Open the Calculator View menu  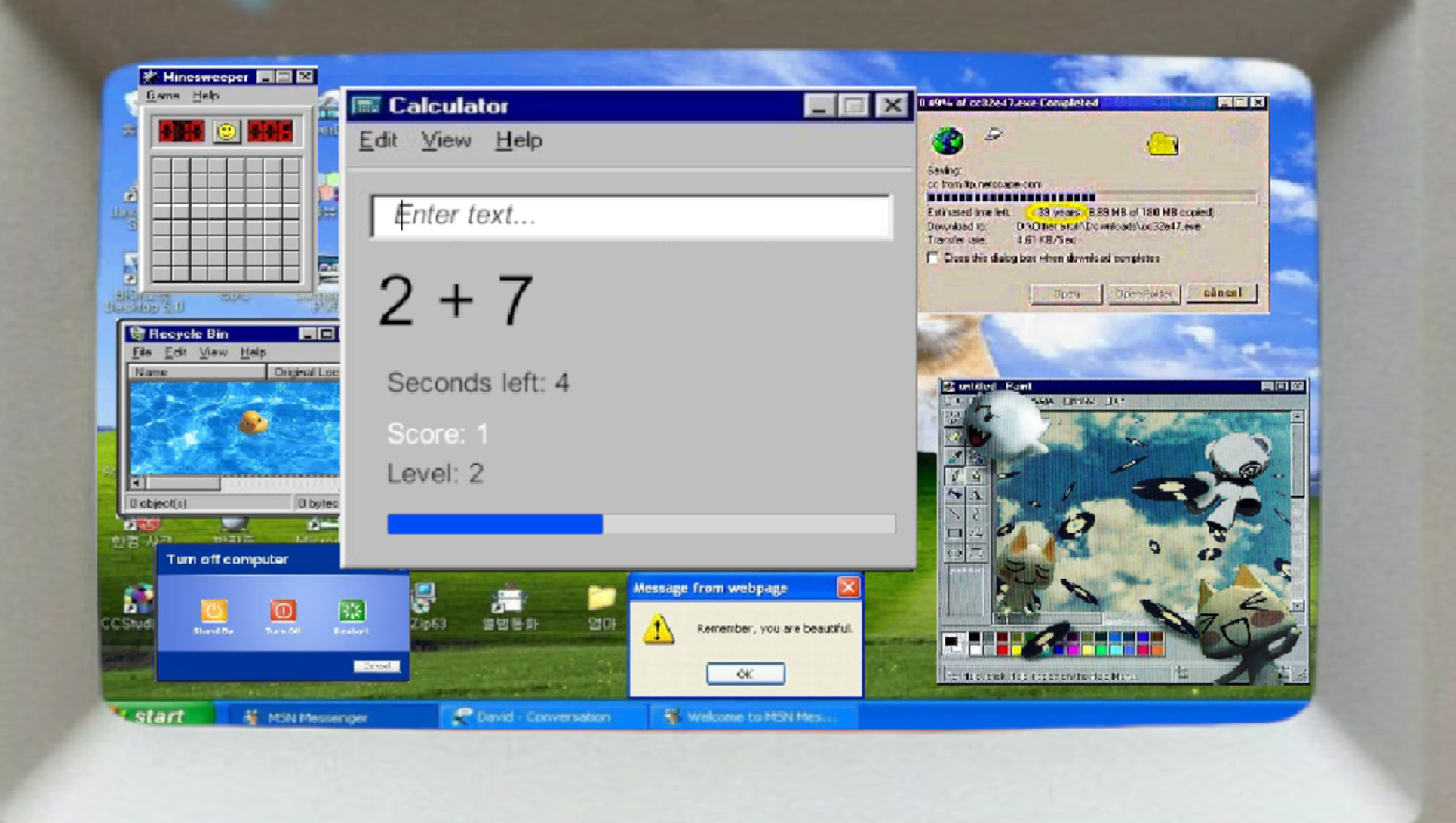[445, 140]
